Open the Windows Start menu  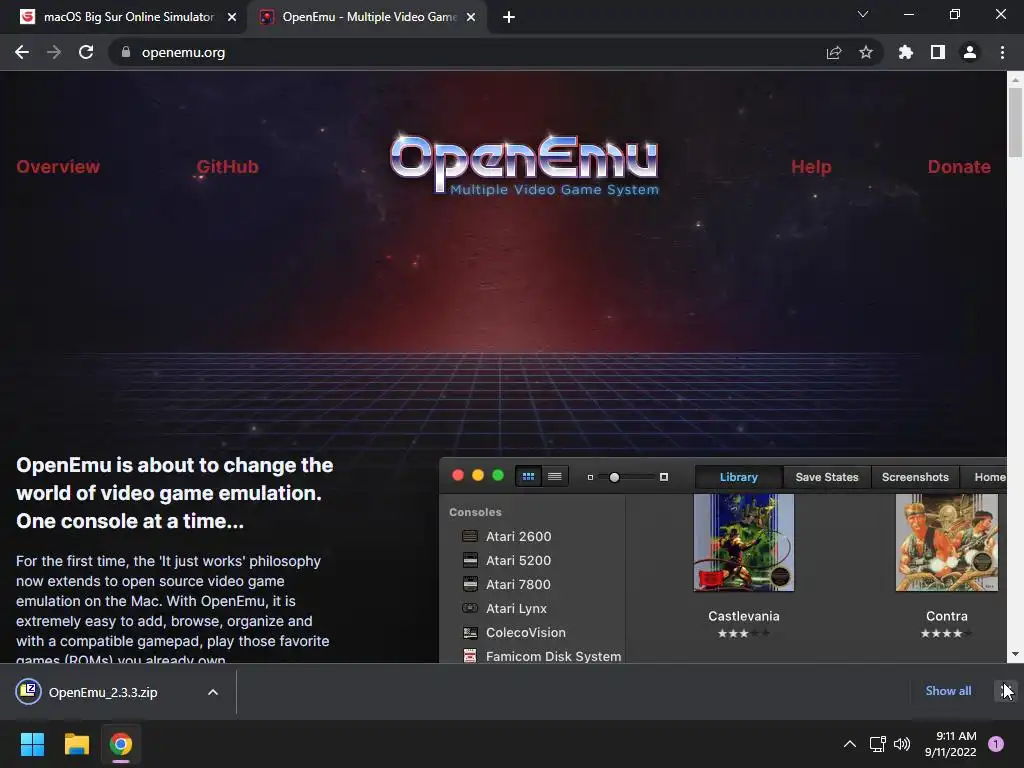pyautogui.click(x=32, y=744)
